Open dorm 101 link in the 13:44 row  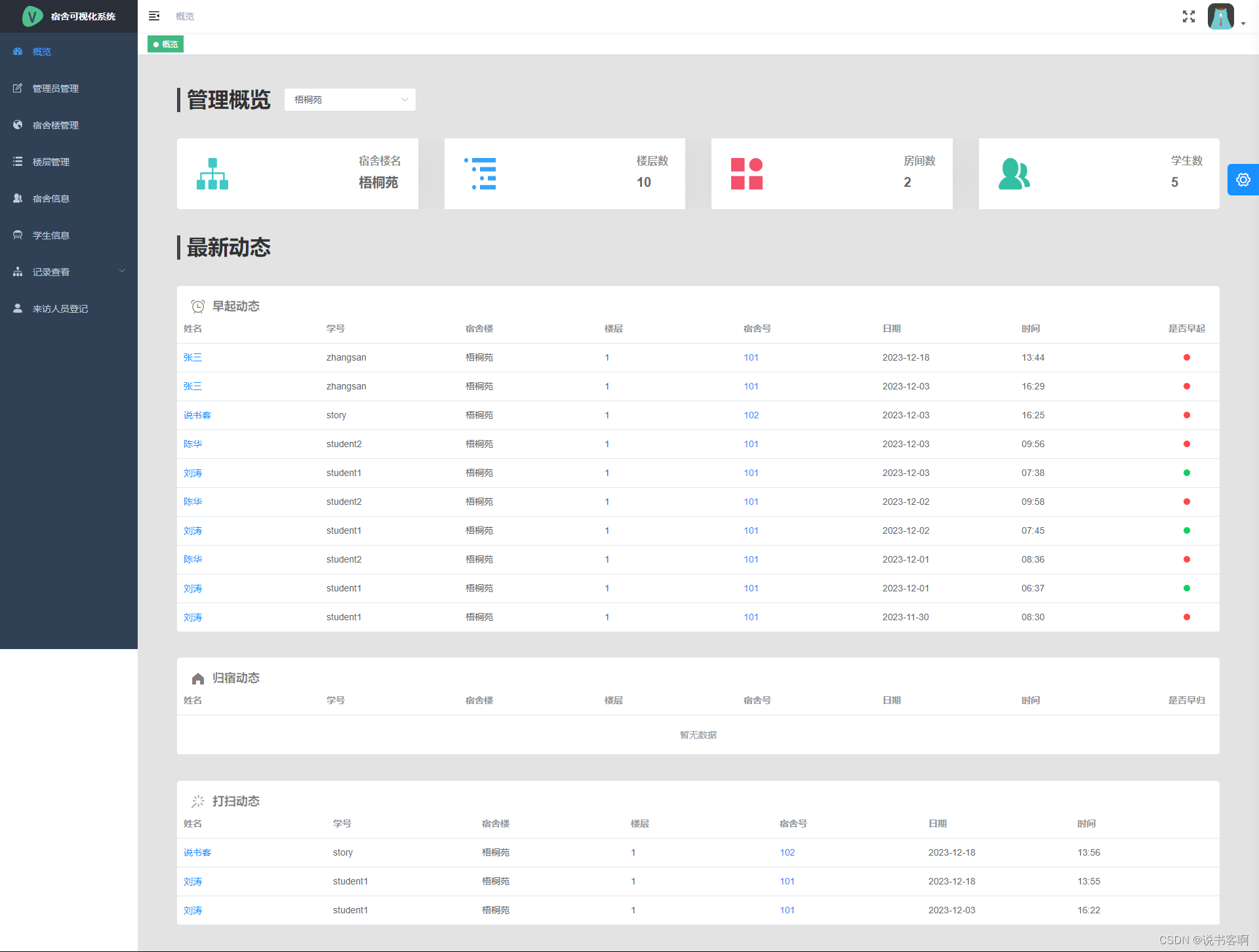click(751, 357)
